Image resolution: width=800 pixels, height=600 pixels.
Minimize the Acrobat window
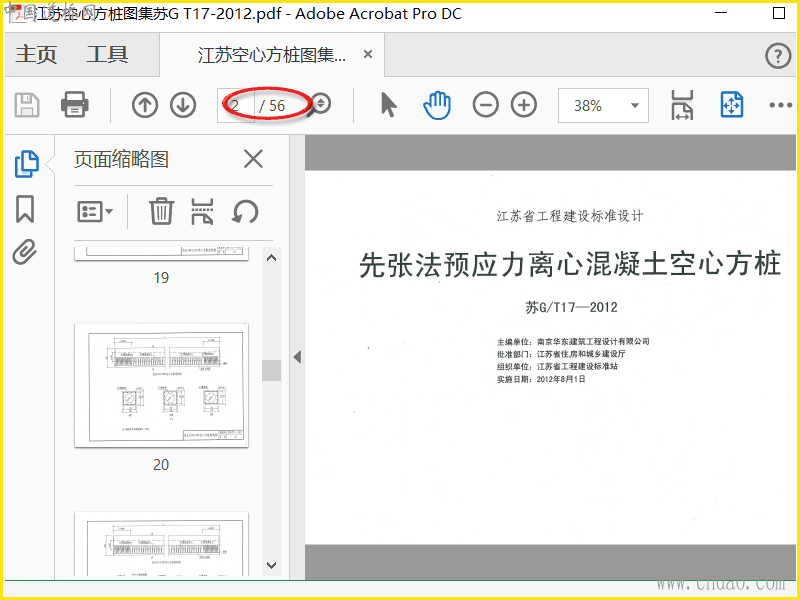(x=721, y=13)
